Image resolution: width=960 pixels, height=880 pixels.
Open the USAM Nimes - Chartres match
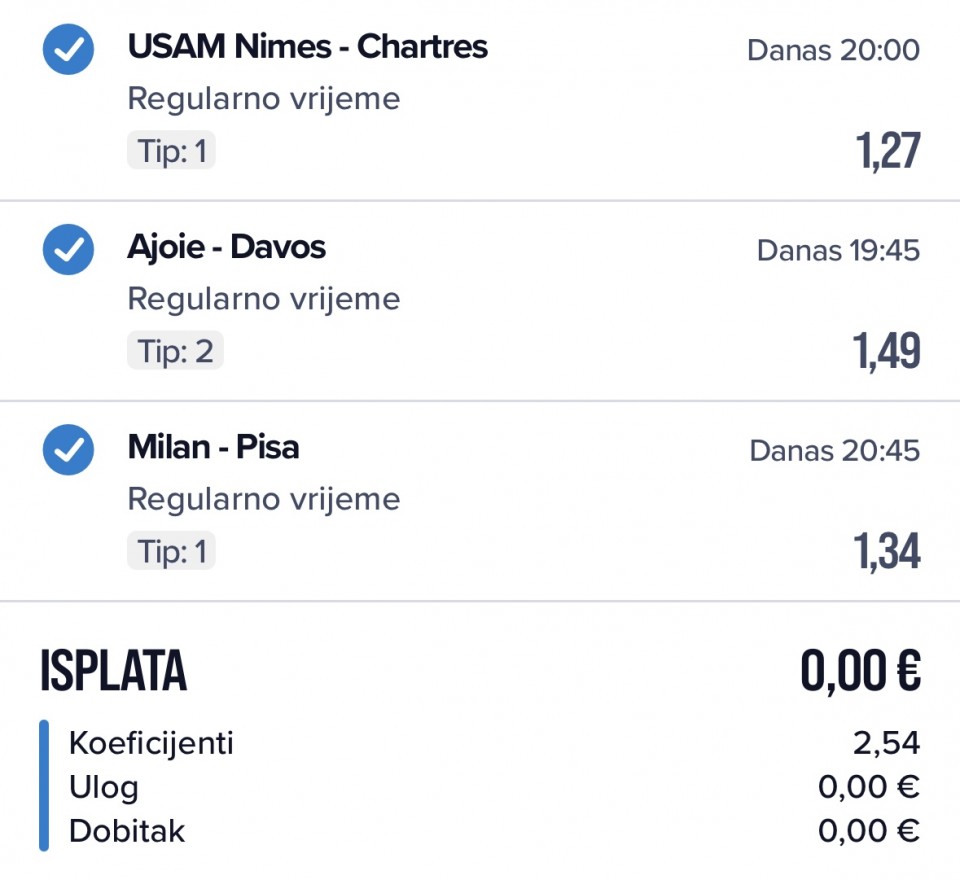[x=307, y=47]
